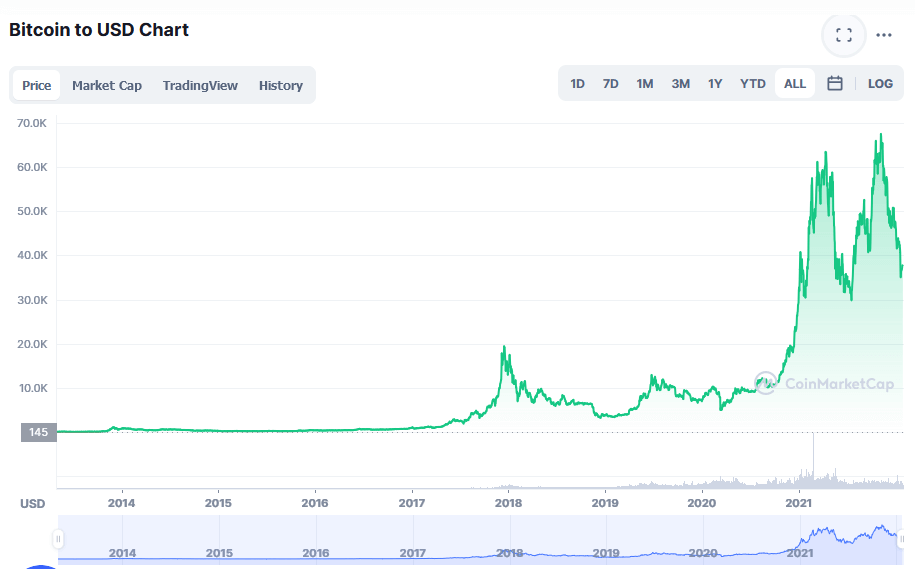
Task: Click the right range slider handle
Action: point(906,539)
